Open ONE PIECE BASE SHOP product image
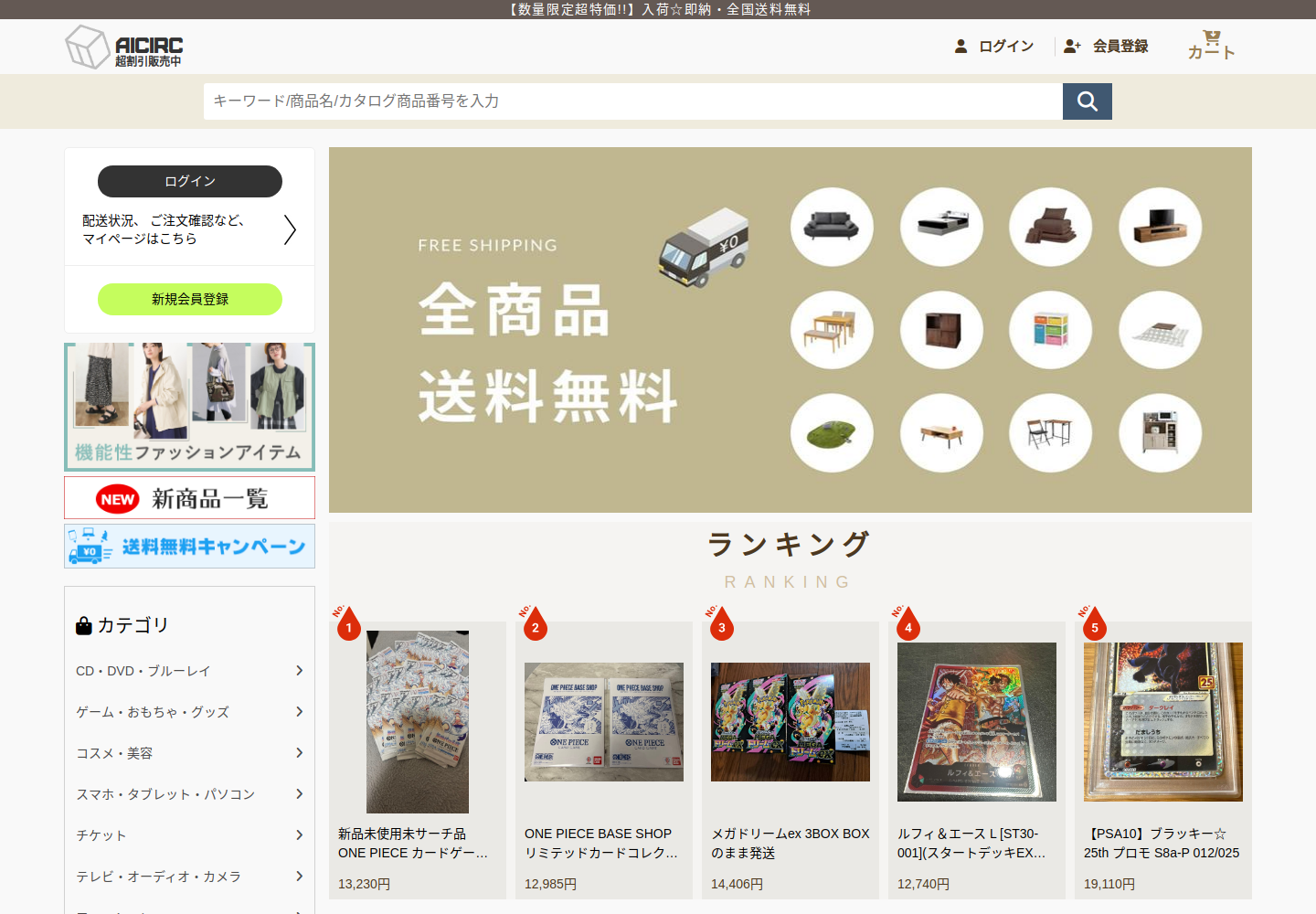The width and height of the screenshot is (1316, 914). [x=604, y=722]
